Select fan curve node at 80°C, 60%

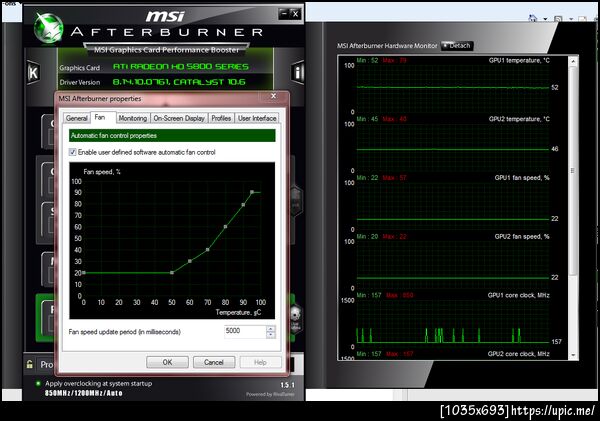[225, 227]
